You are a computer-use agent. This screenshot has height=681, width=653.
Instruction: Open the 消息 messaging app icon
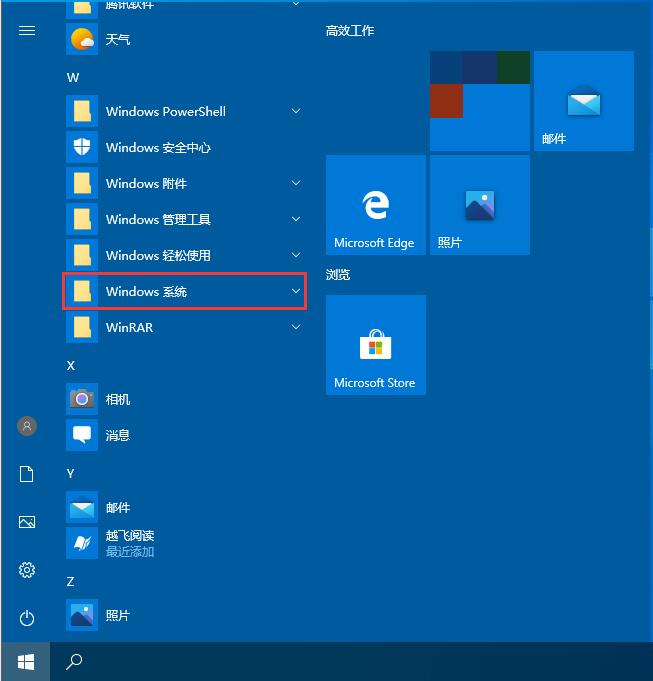82,435
